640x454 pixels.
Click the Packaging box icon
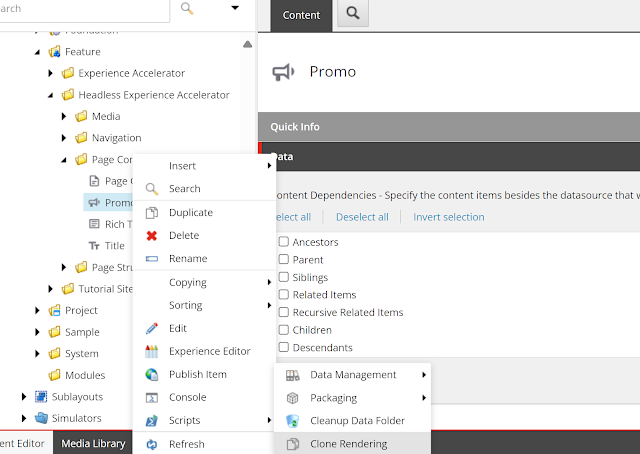click(293, 398)
